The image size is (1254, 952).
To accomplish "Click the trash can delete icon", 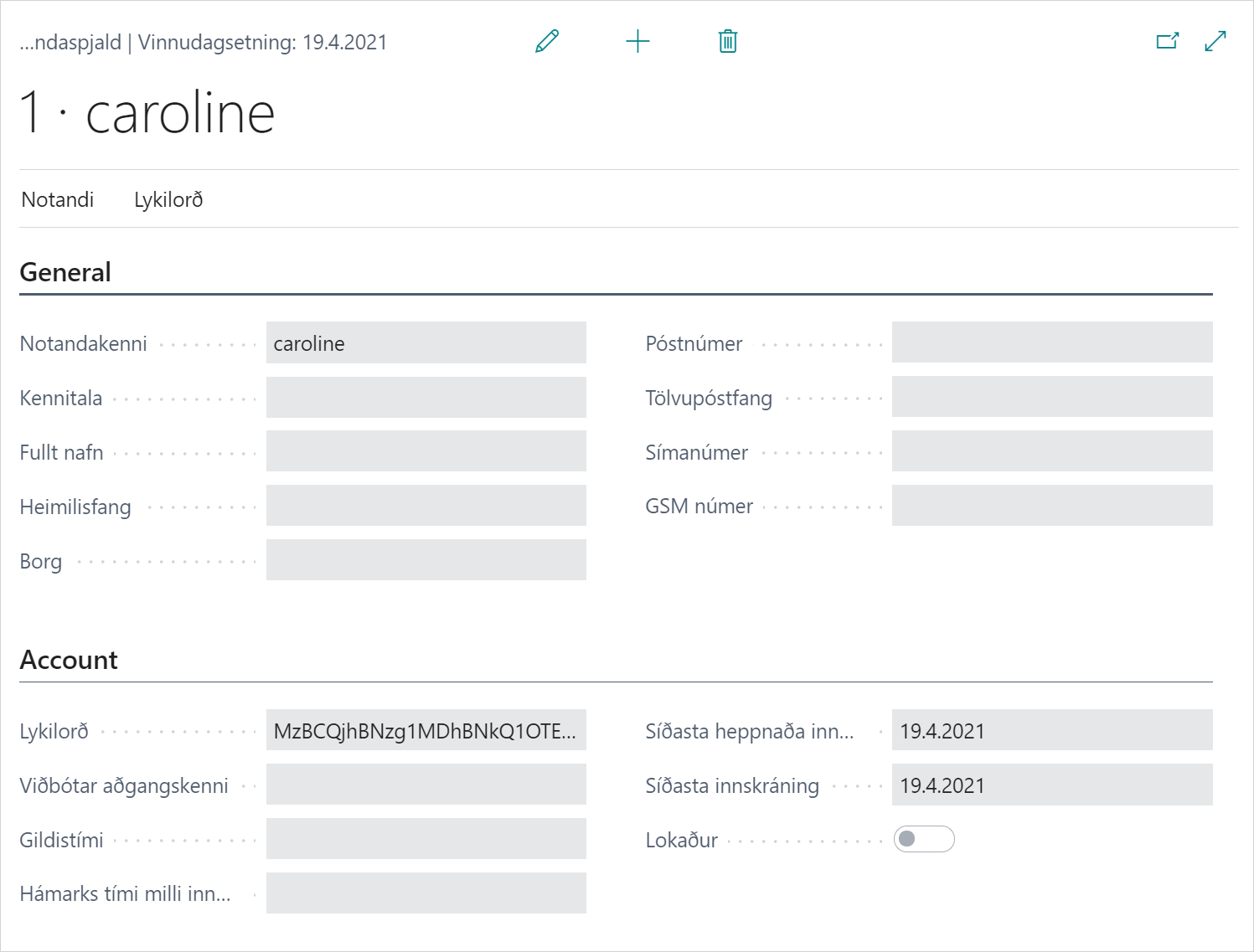I will pos(727,41).
